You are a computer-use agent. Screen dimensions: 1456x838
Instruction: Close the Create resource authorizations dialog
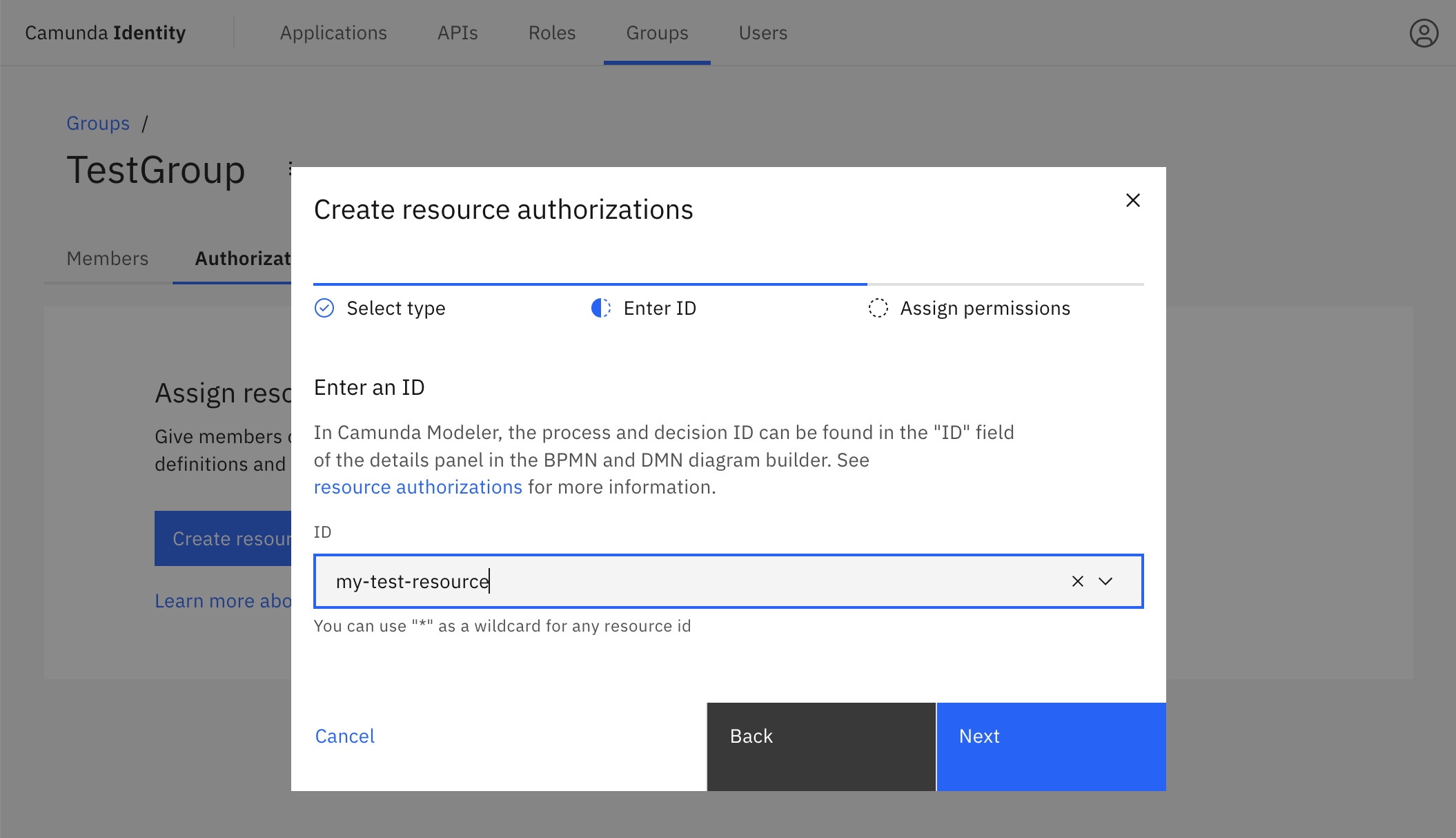1132,200
